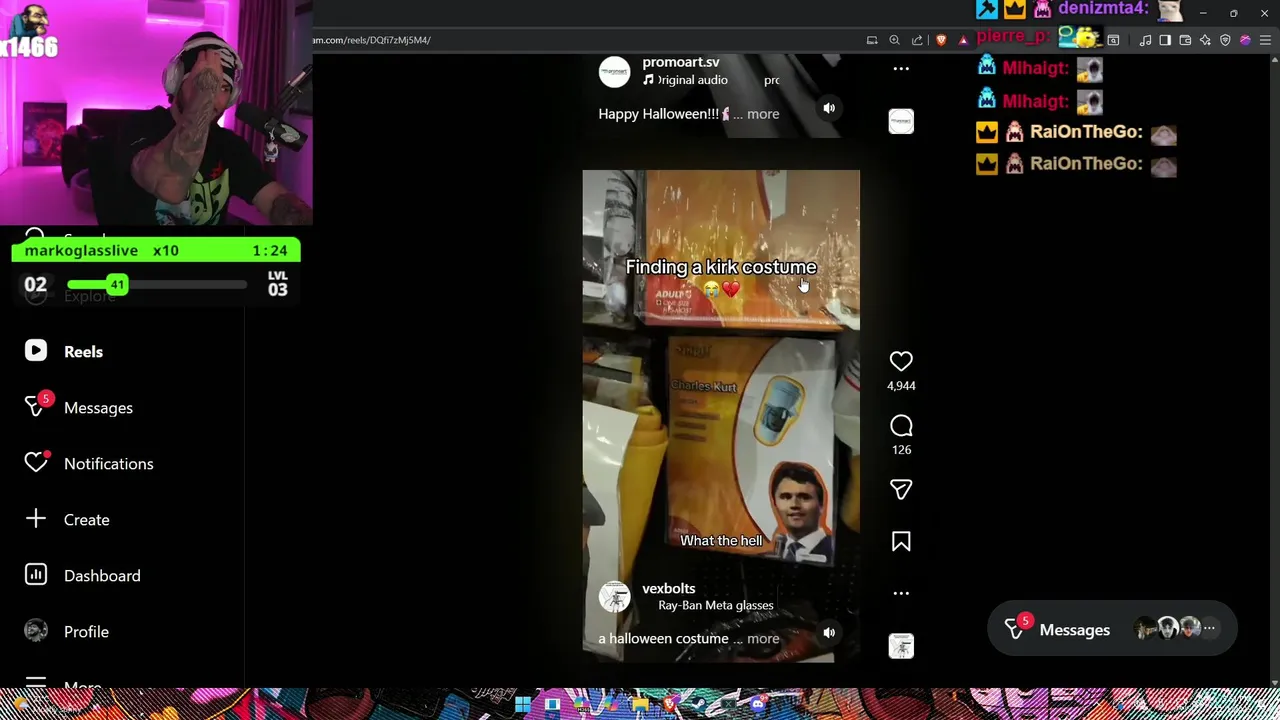
Task: Open the floating Messages button
Action: pos(1112,629)
